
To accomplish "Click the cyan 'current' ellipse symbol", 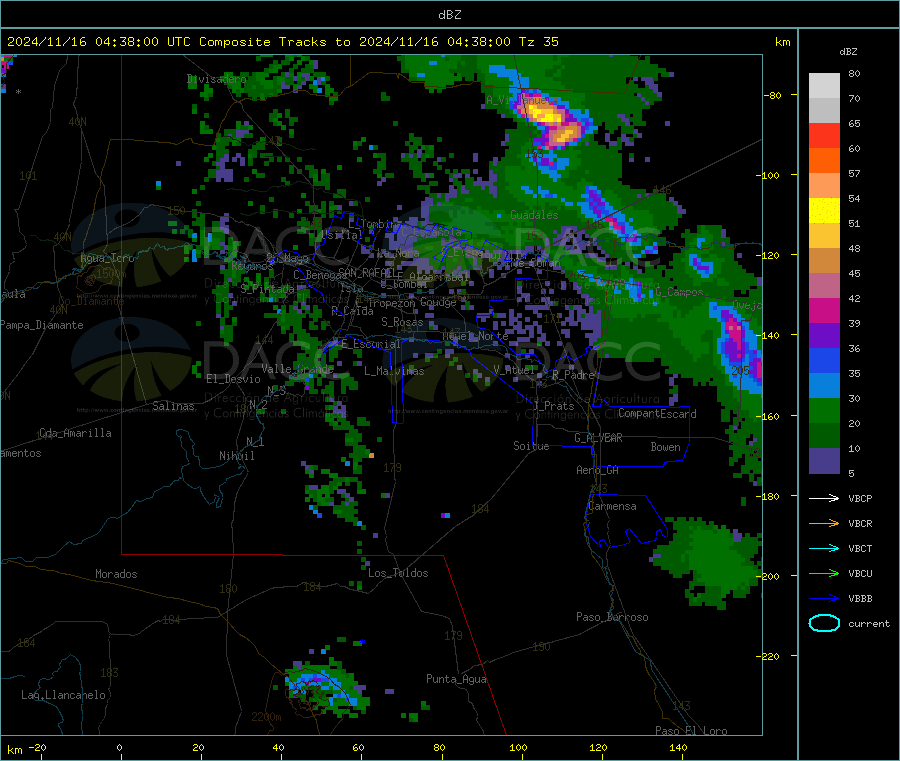I will pyautogui.click(x=824, y=623).
